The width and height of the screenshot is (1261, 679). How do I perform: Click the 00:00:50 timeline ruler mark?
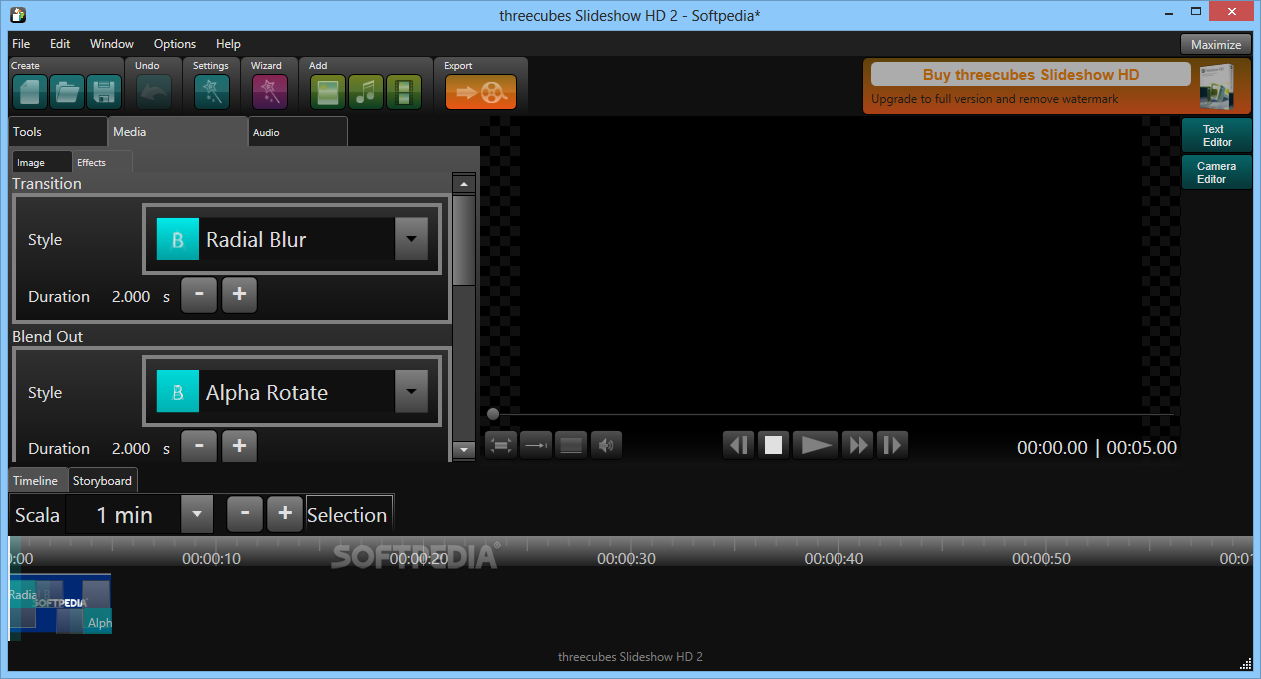[1041, 559]
